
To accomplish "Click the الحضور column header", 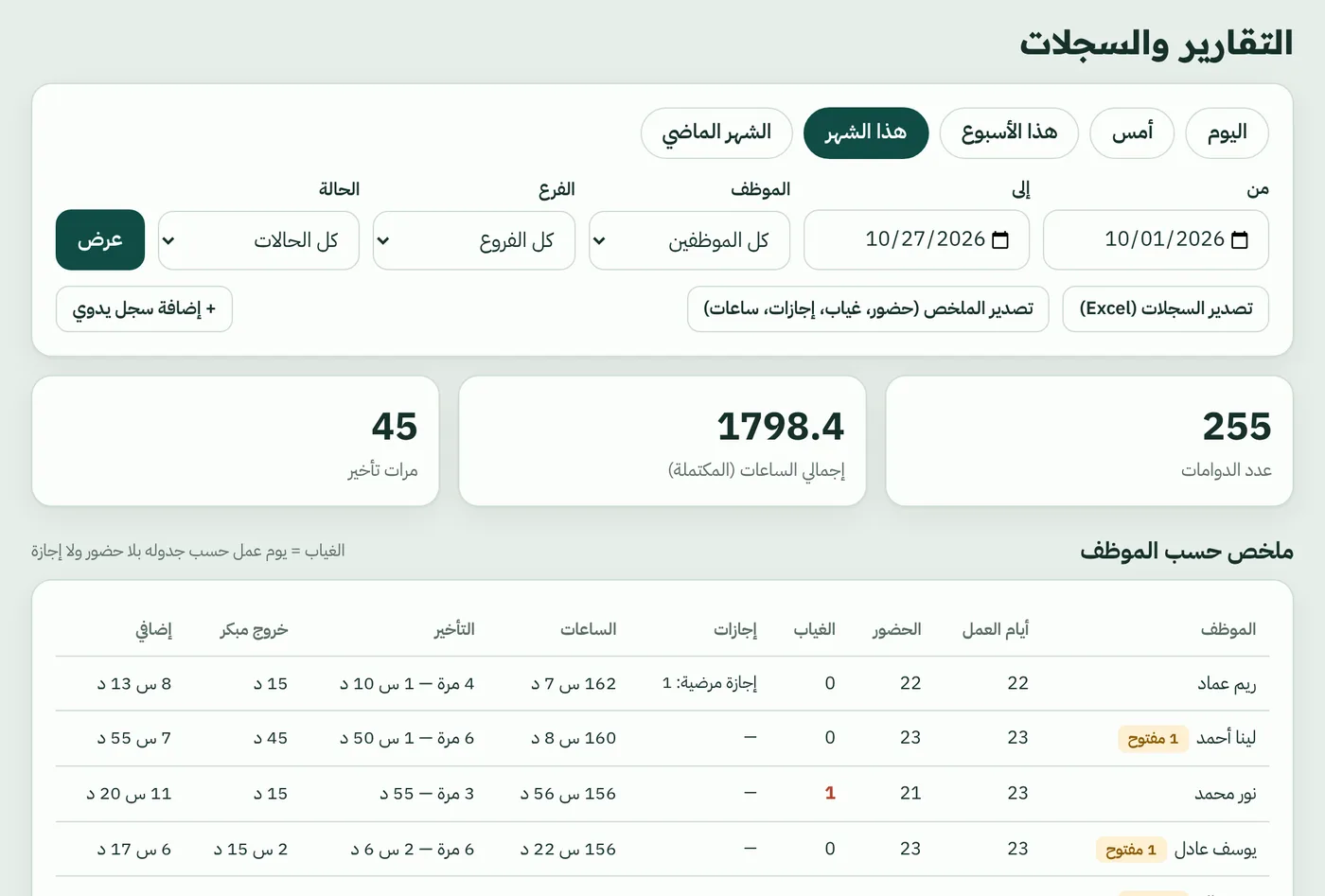I will 897,629.
